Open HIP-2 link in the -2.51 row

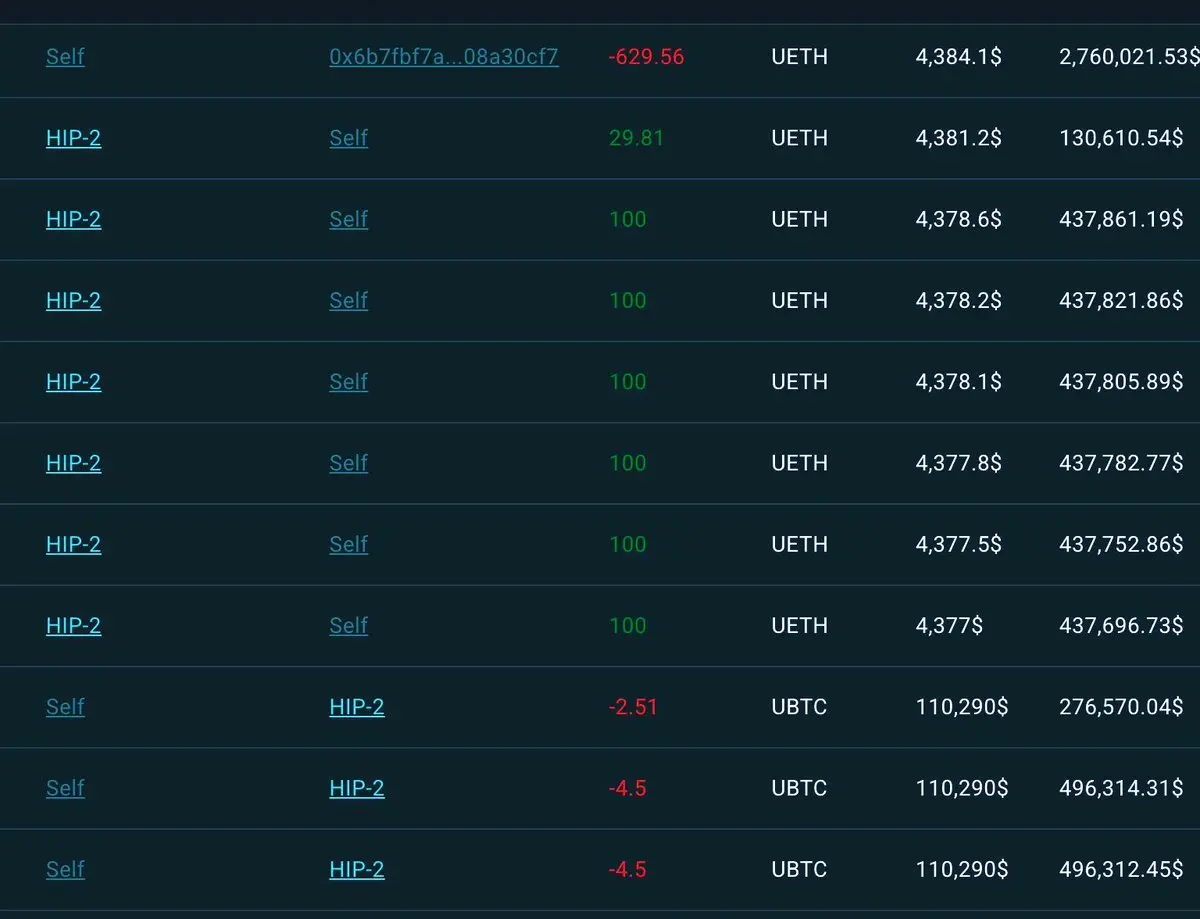click(x=357, y=707)
